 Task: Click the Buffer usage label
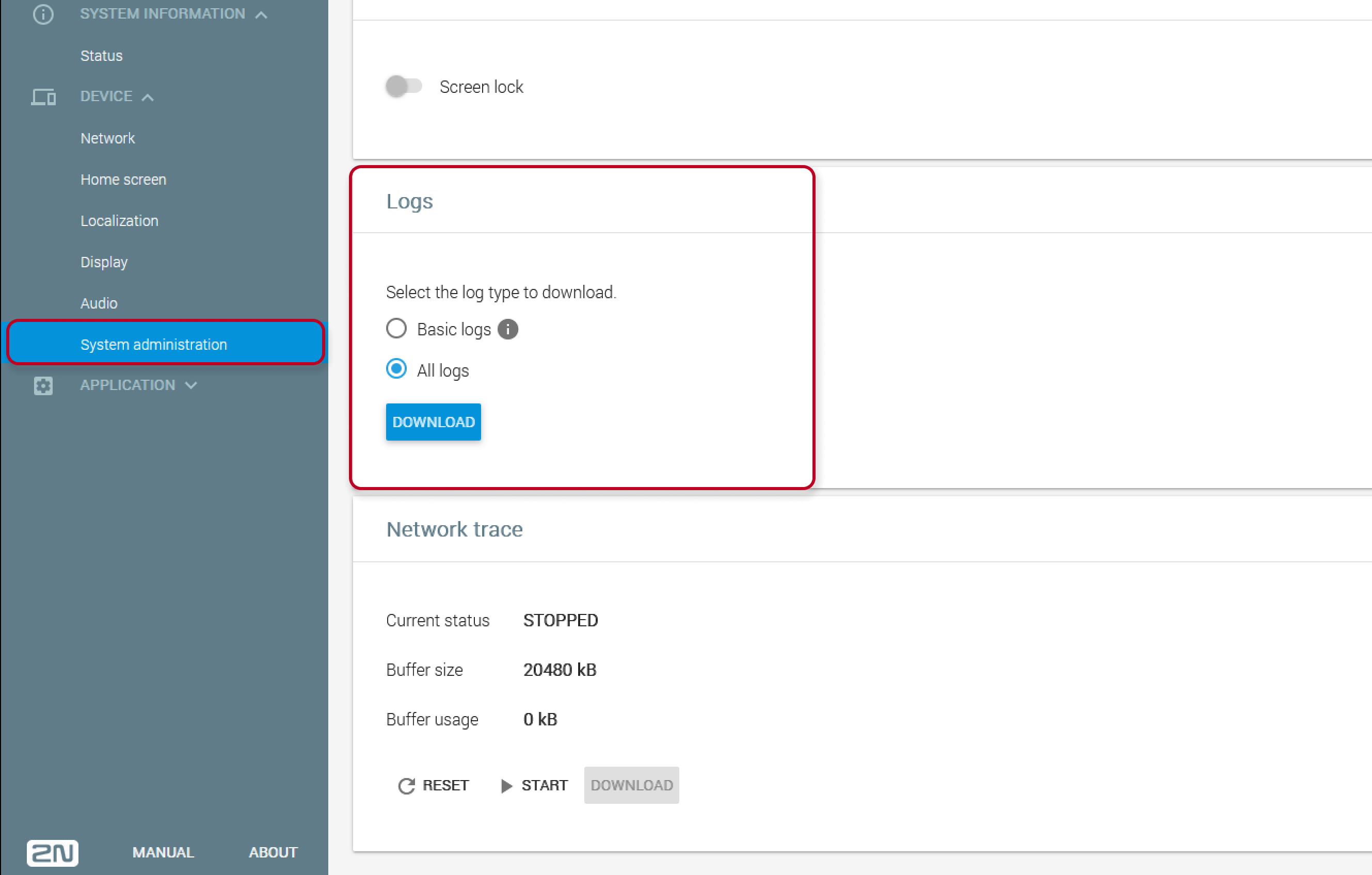(x=432, y=720)
